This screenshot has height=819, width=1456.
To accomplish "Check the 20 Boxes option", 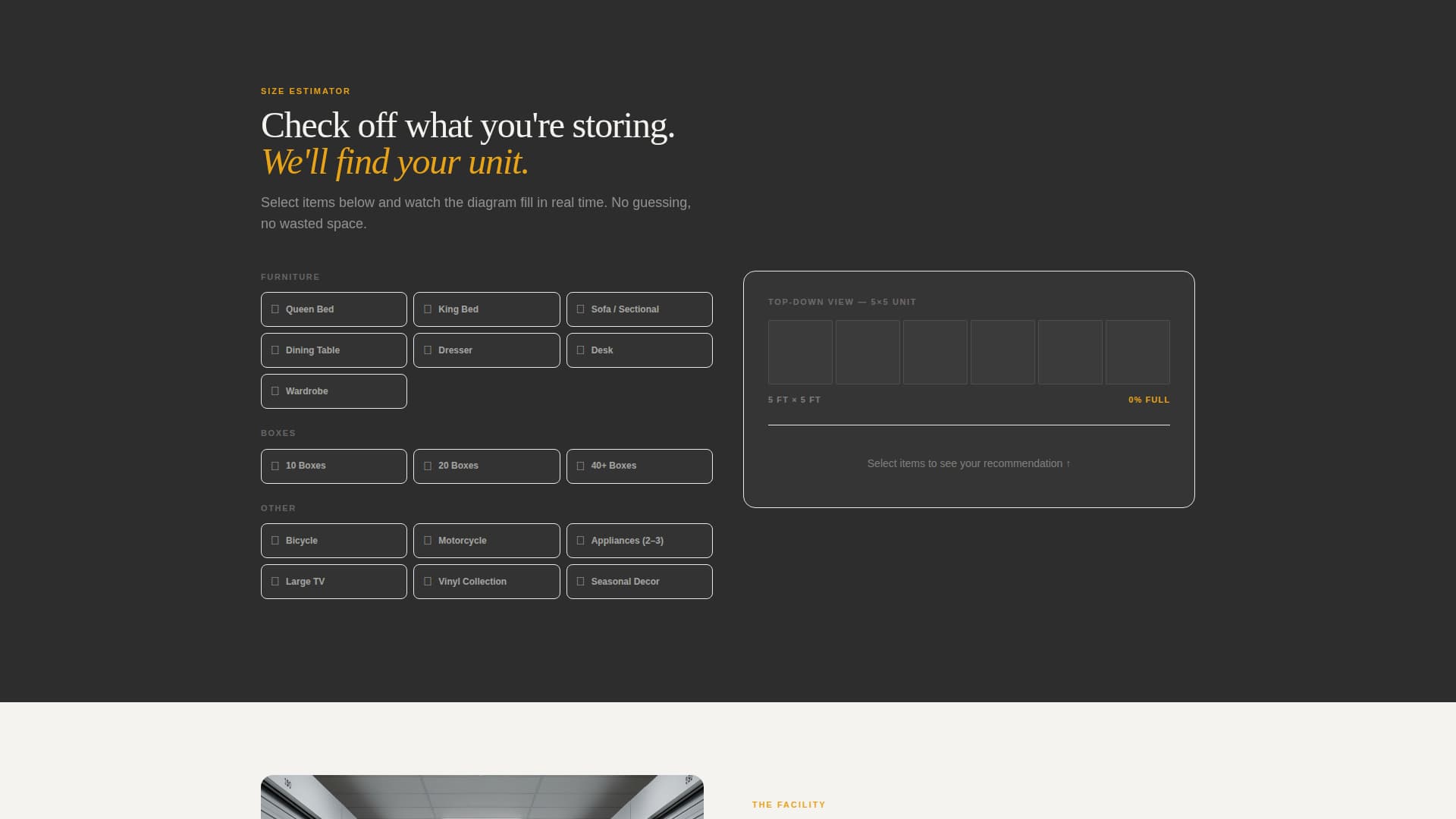I will pyautogui.click(x=486, y=466).
